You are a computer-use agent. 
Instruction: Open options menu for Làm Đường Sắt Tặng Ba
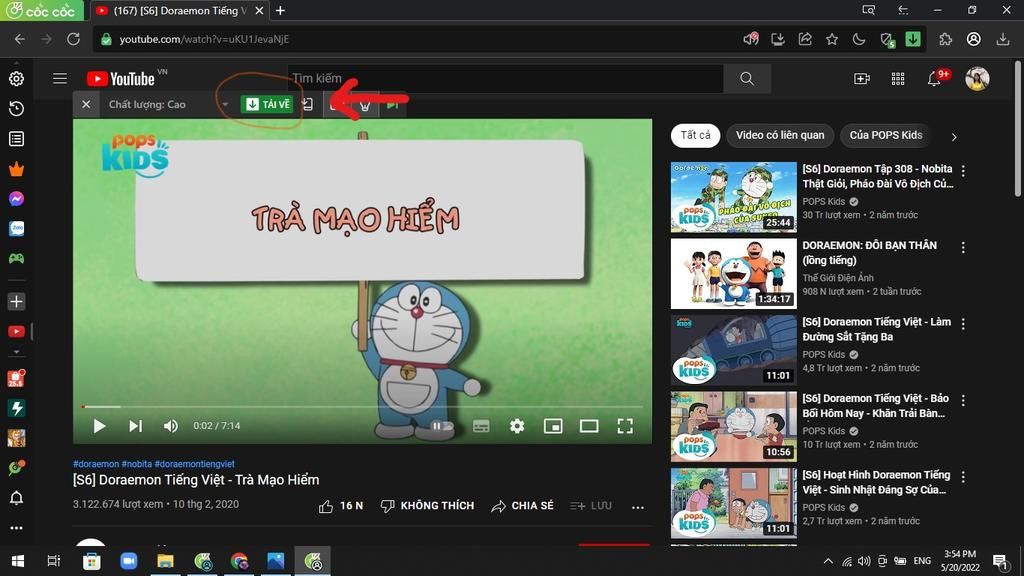coord(963,324)
